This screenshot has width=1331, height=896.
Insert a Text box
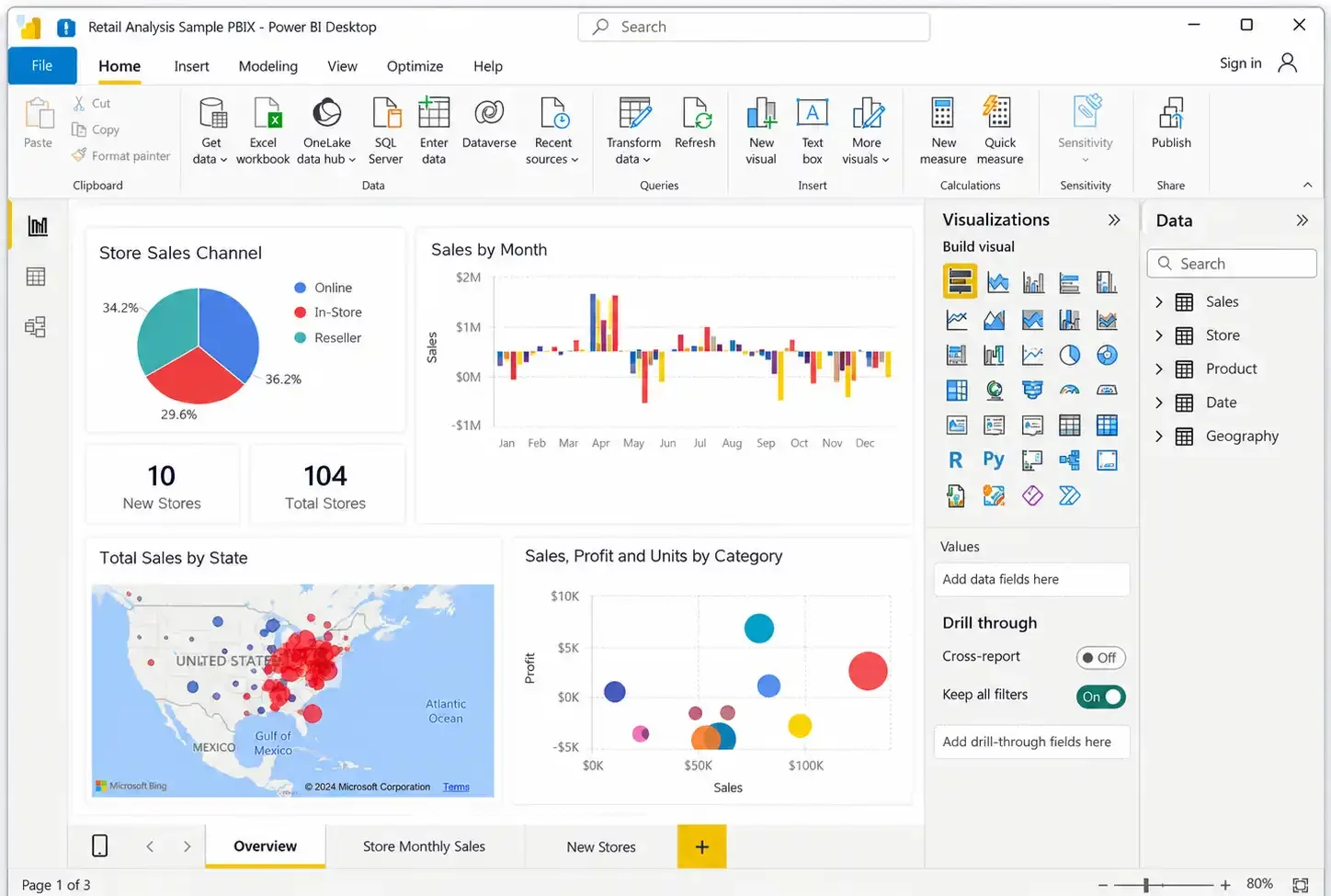(813, 131)
